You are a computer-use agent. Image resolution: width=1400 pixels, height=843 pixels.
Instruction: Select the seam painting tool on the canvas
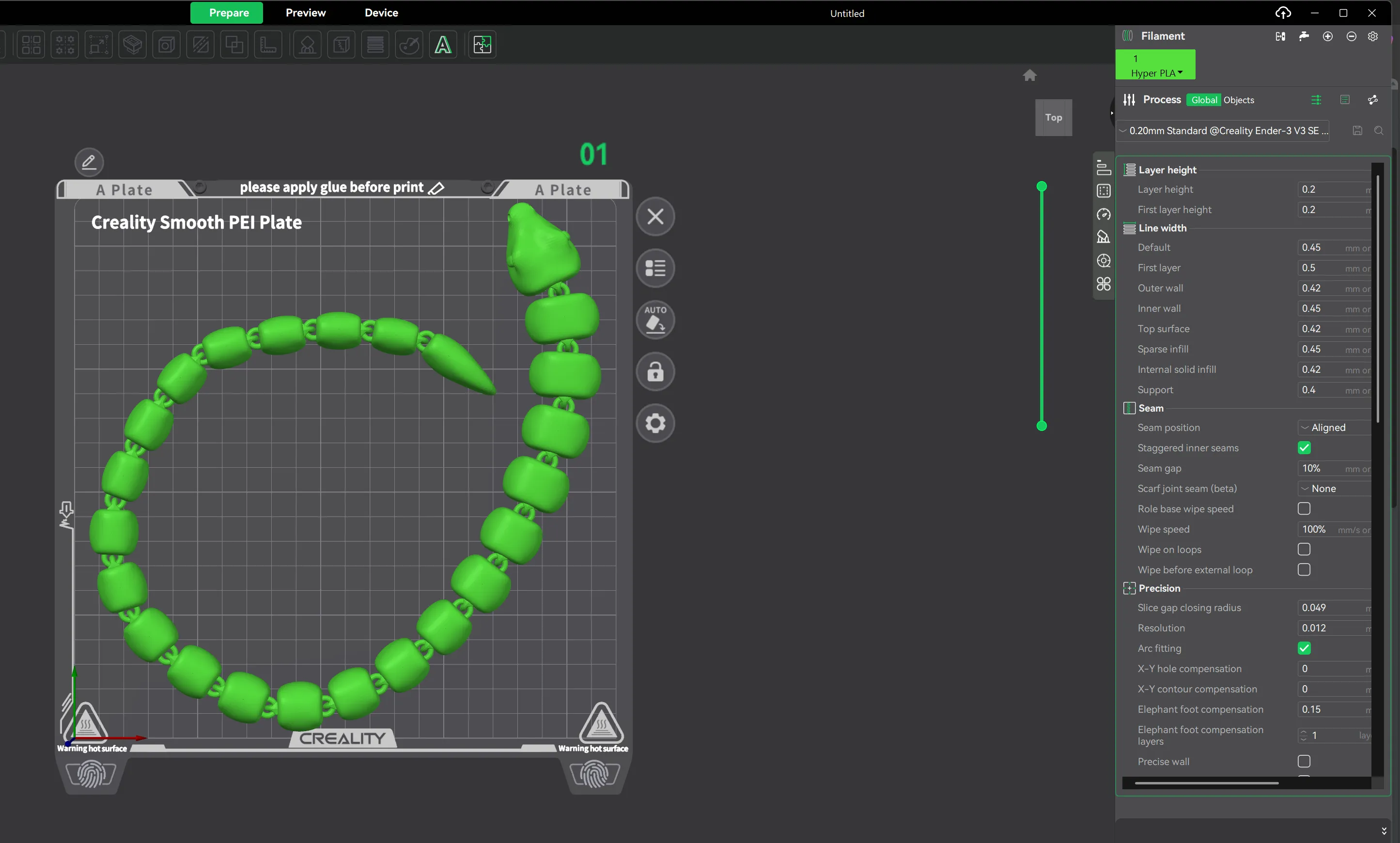tap(341, 45)
